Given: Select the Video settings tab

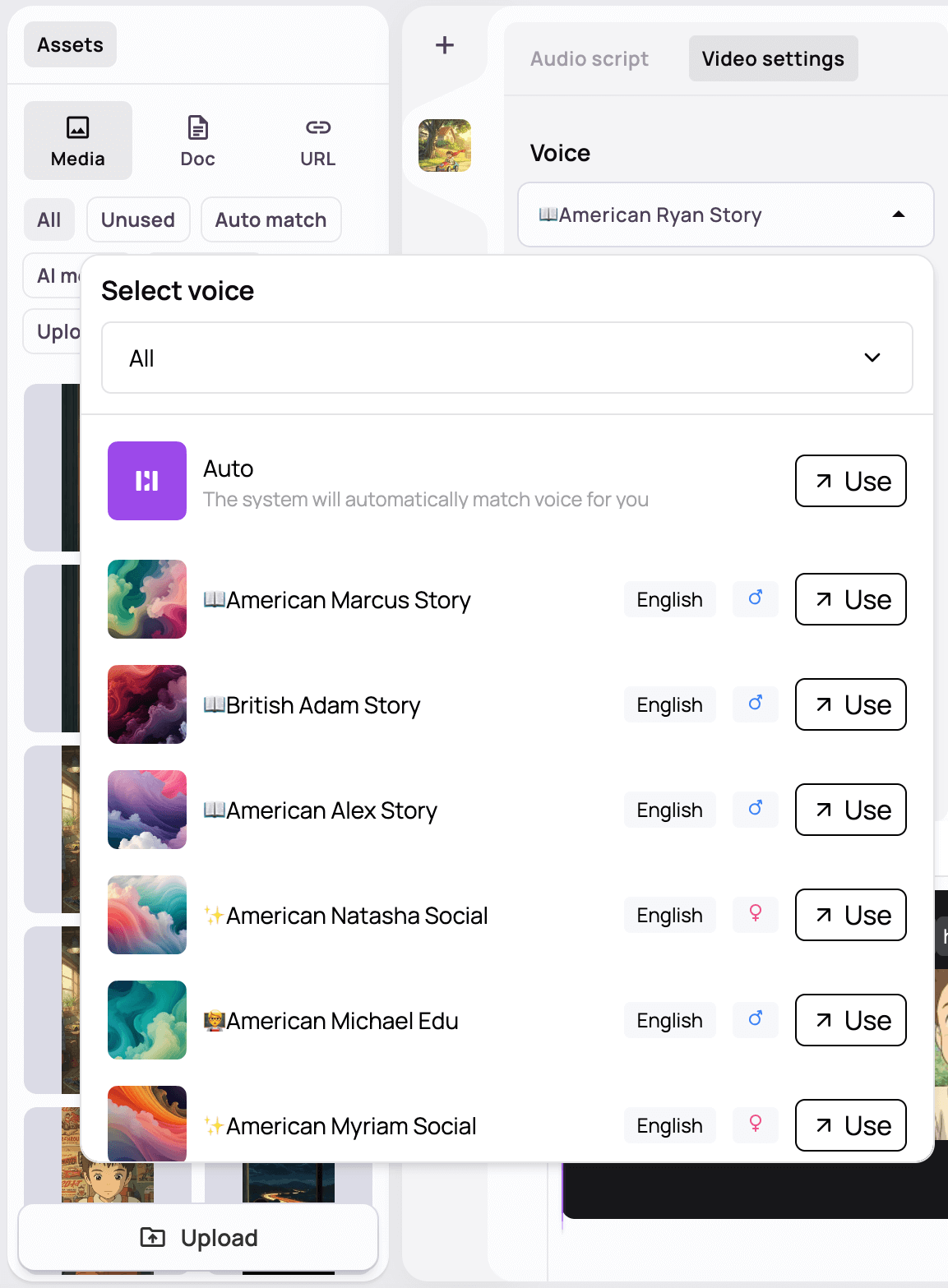Looking at the screenshot, I should coord(774,59).
